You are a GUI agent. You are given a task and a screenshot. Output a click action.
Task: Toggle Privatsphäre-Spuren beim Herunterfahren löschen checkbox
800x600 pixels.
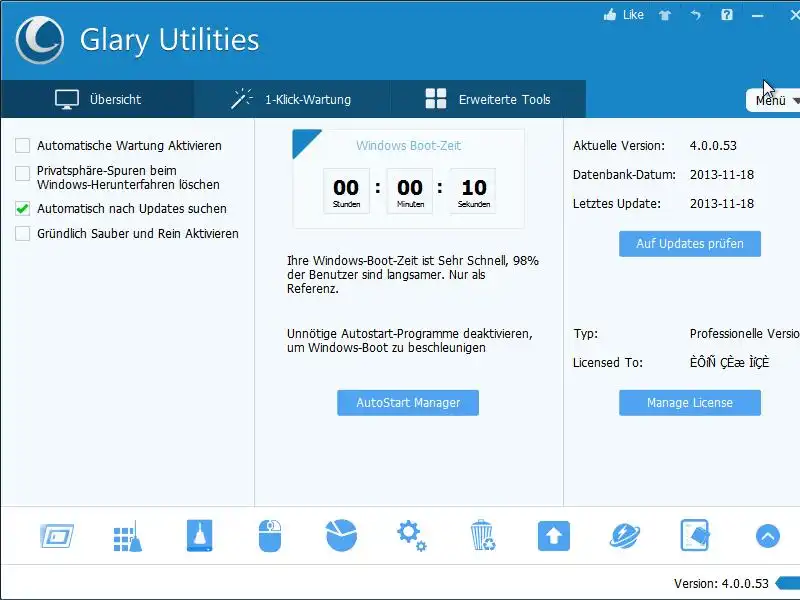coord(22,173)
